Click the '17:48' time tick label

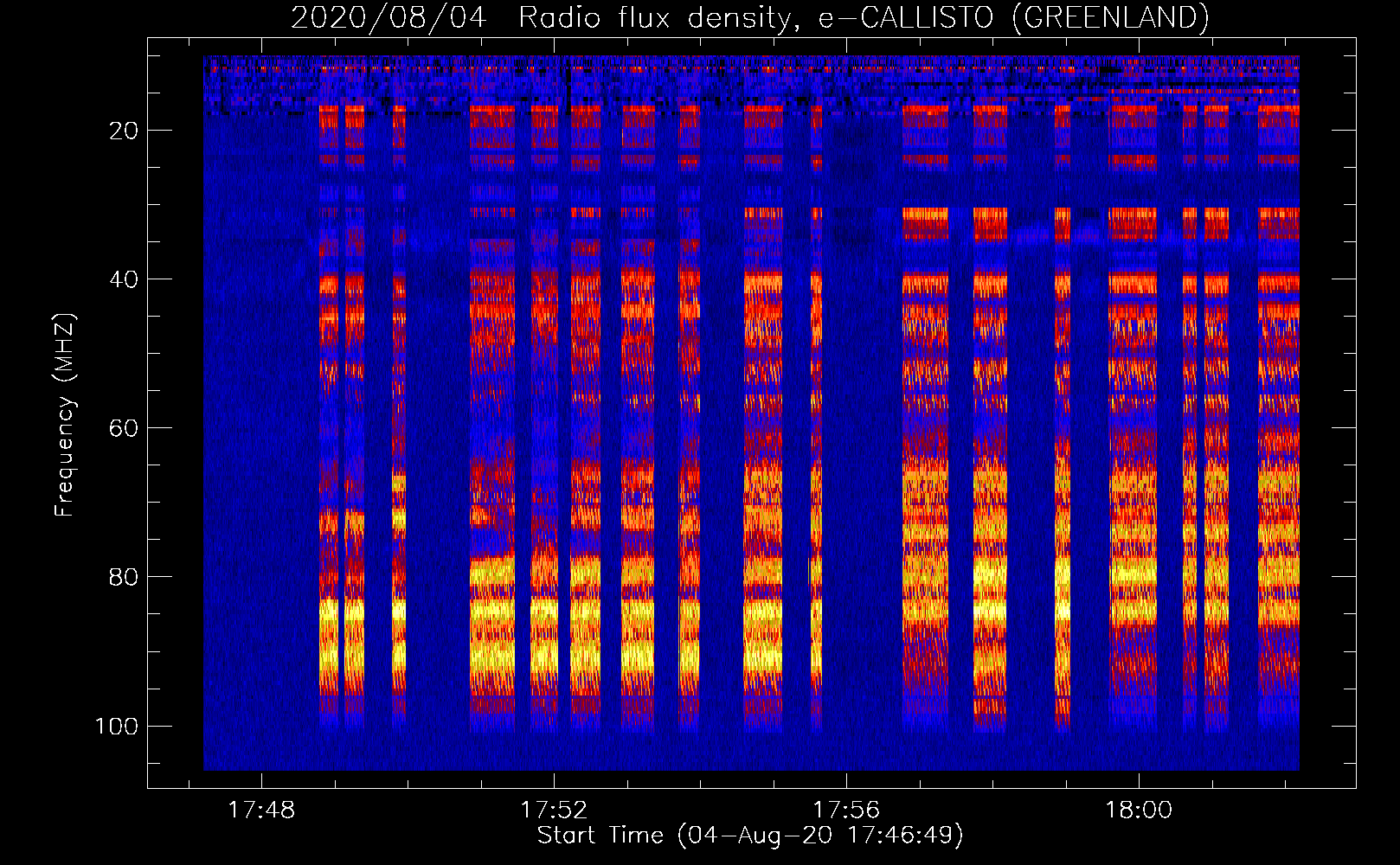click(261, 810)
